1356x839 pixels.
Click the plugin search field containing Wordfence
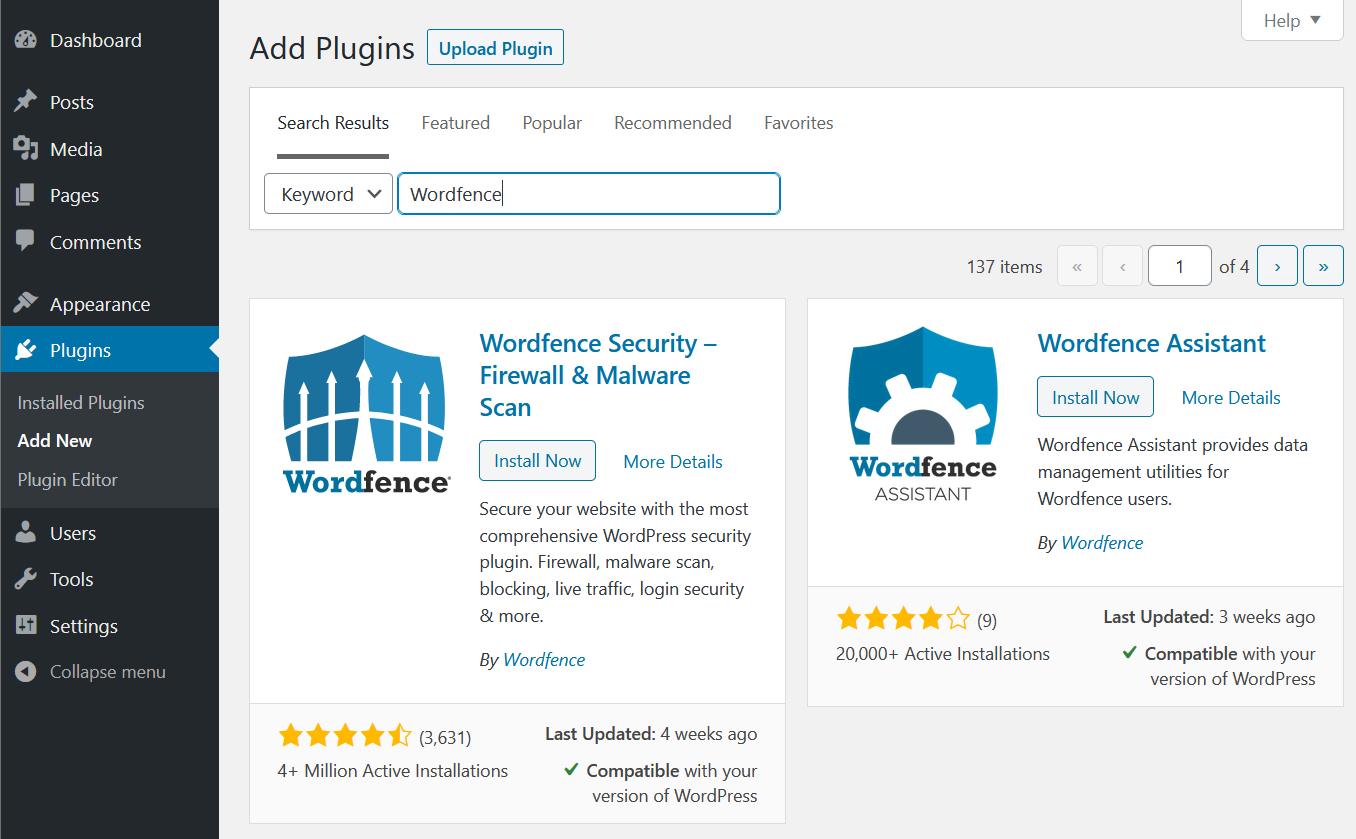click(x=589, y=194)
